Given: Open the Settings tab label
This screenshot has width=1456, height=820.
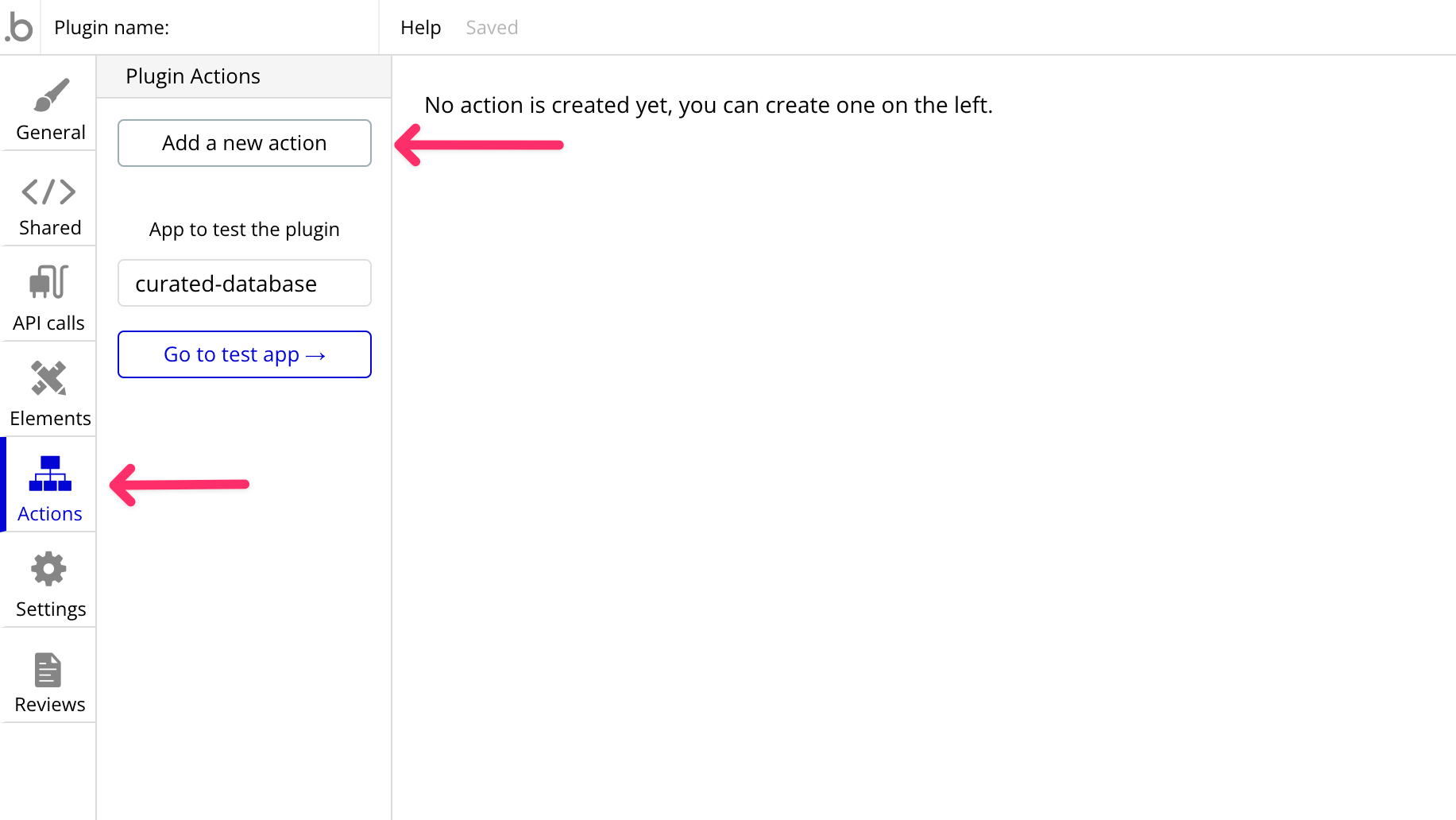Looking at the screenshot, I should 51,609.
